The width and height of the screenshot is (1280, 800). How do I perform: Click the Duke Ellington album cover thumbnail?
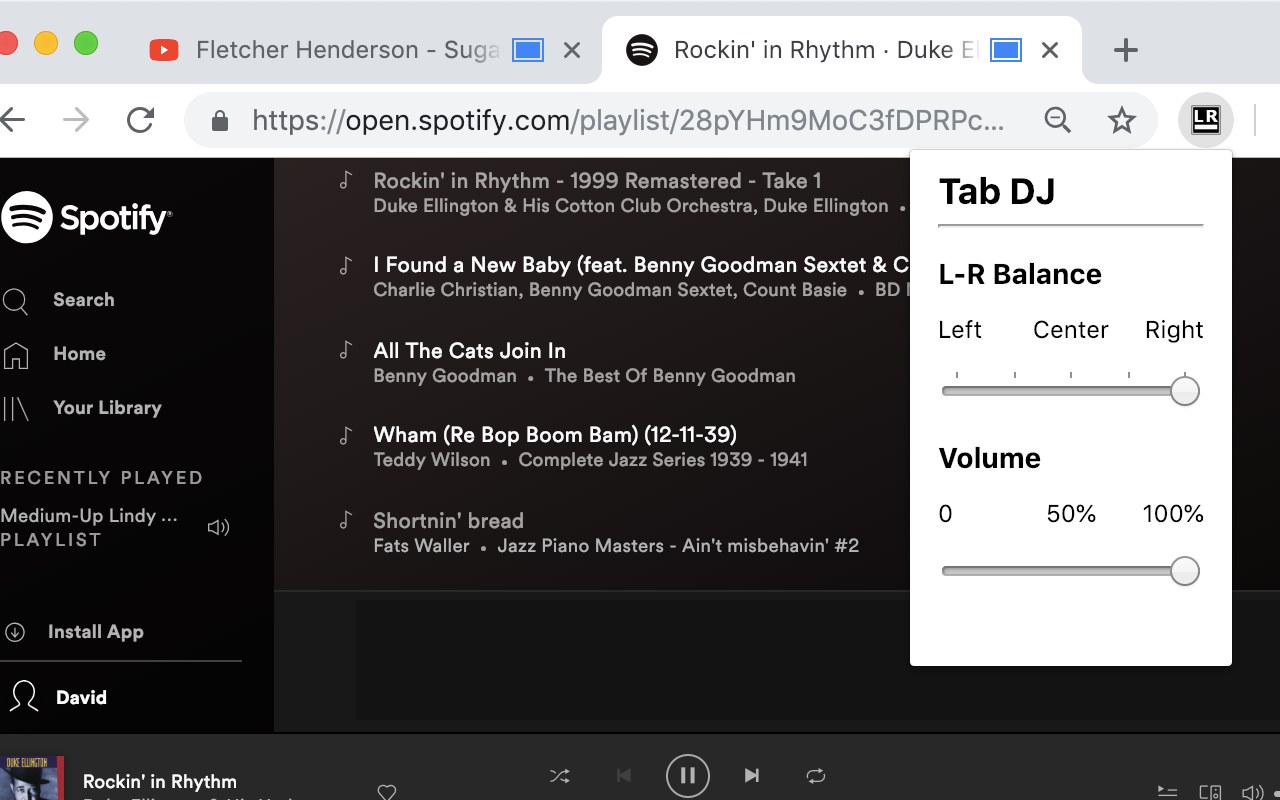click(x=31, y=778)
